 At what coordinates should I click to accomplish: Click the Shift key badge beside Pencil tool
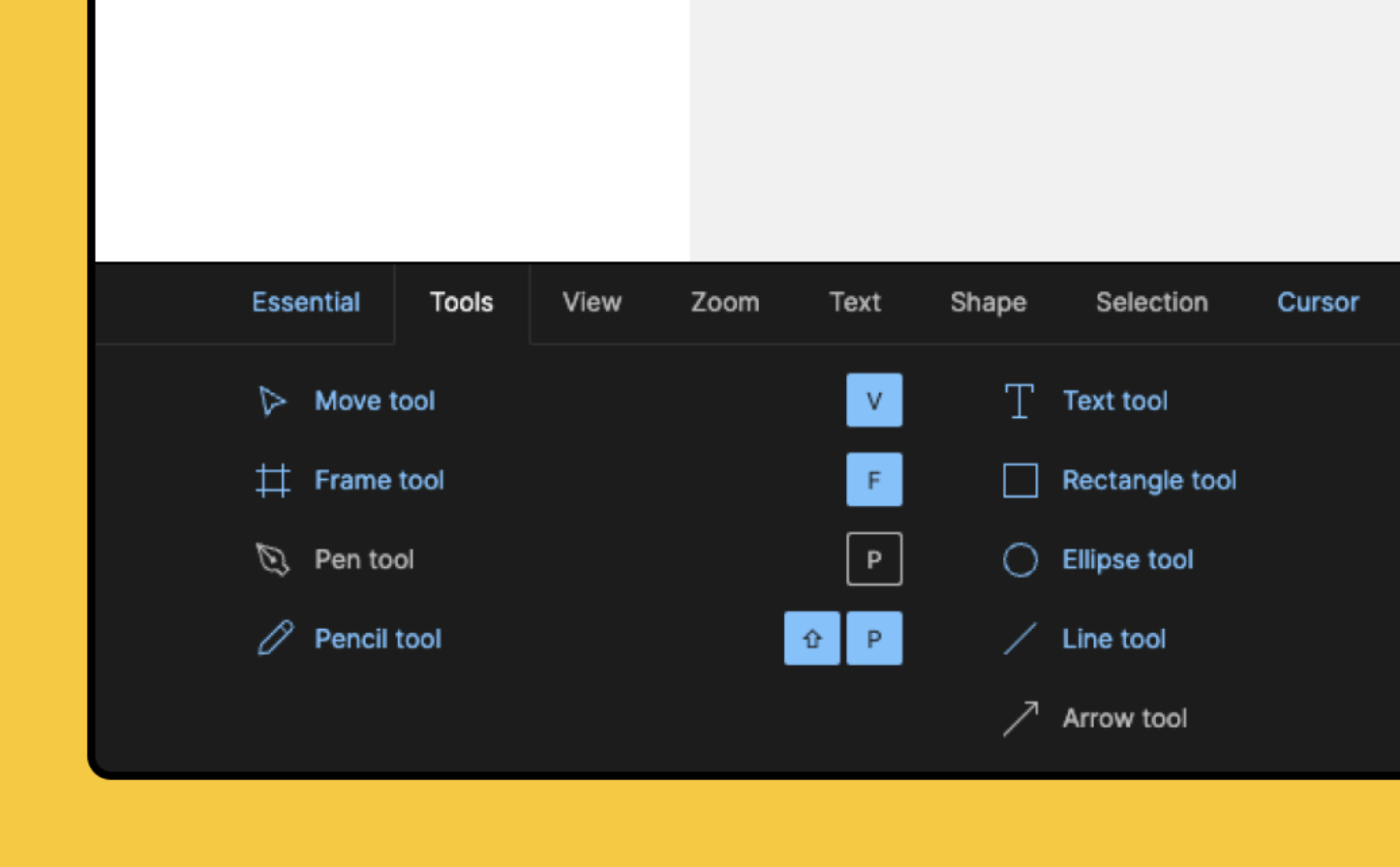point(811,639)
